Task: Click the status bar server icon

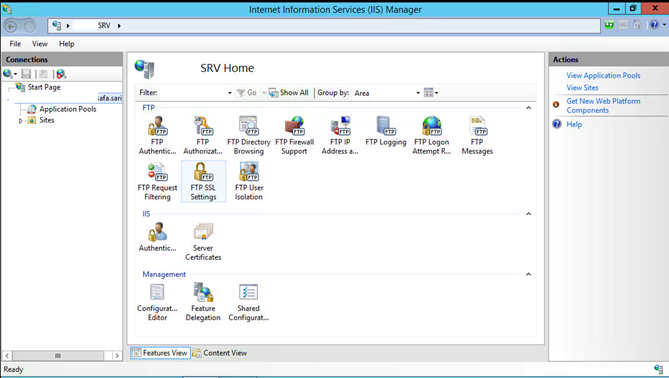Action: coord(658,369)
